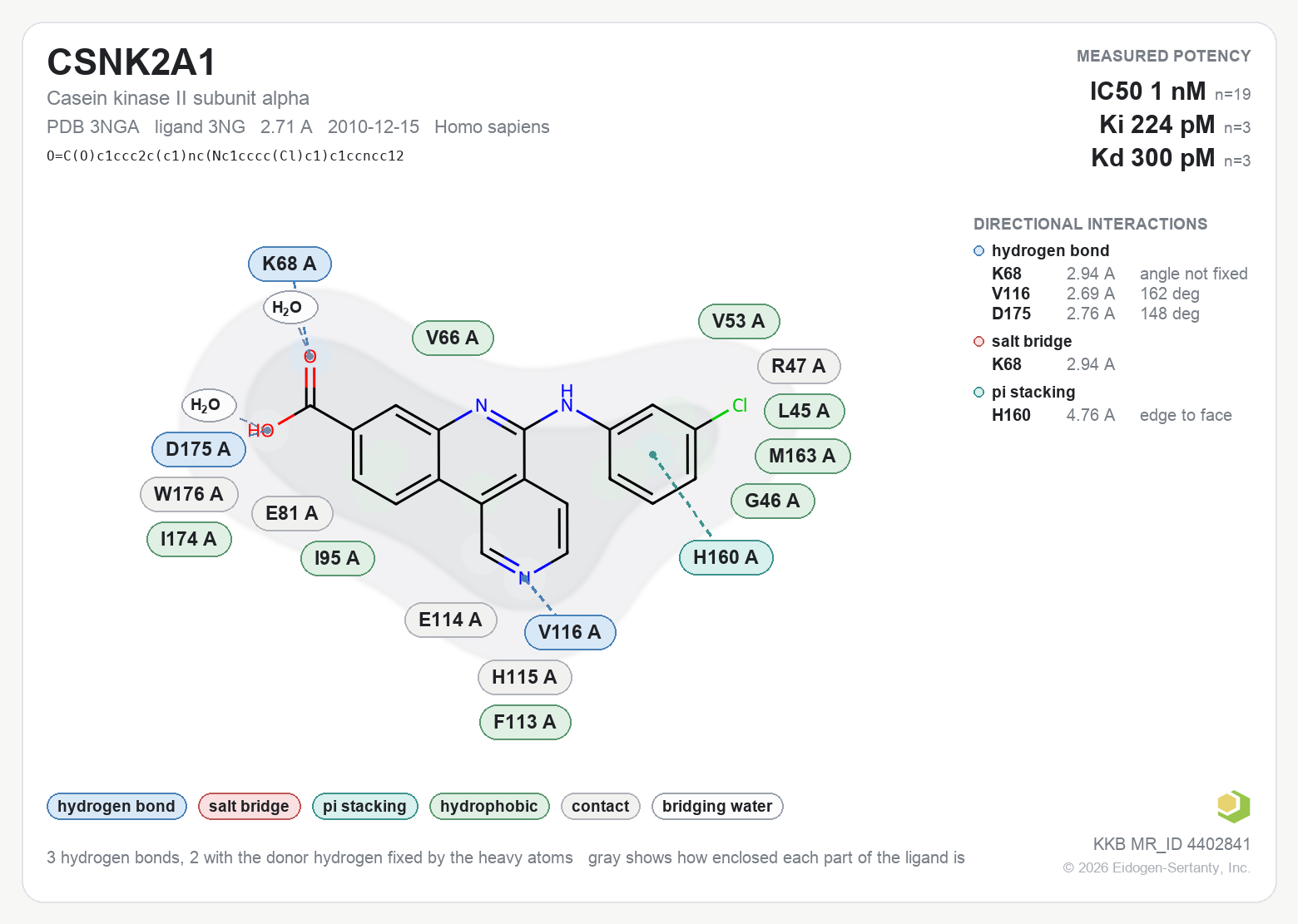1298x924 pixels.
Task: Click the G46 A residue tag
Action: point(773,501)
